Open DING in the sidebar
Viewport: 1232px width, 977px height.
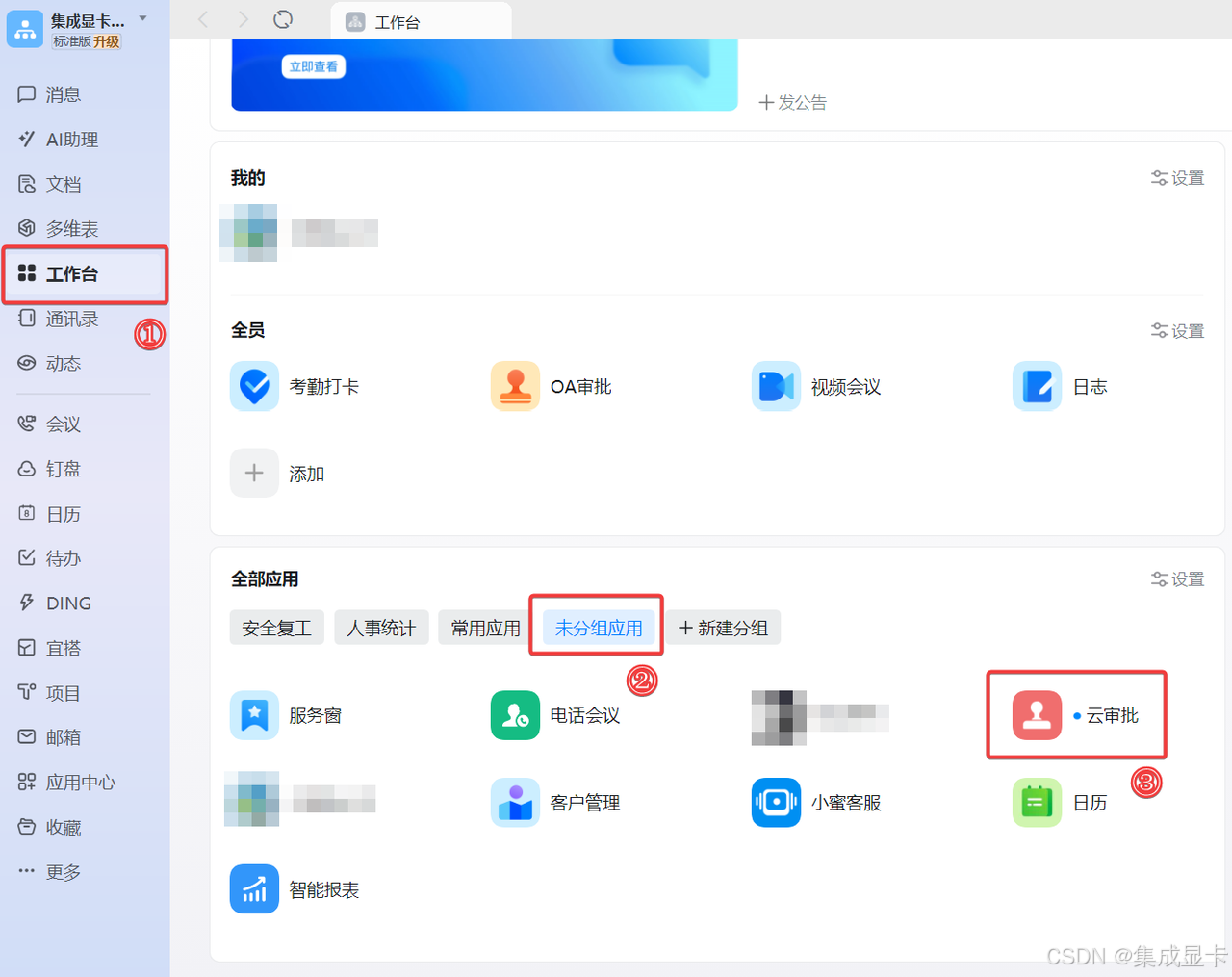pos(54,604)
